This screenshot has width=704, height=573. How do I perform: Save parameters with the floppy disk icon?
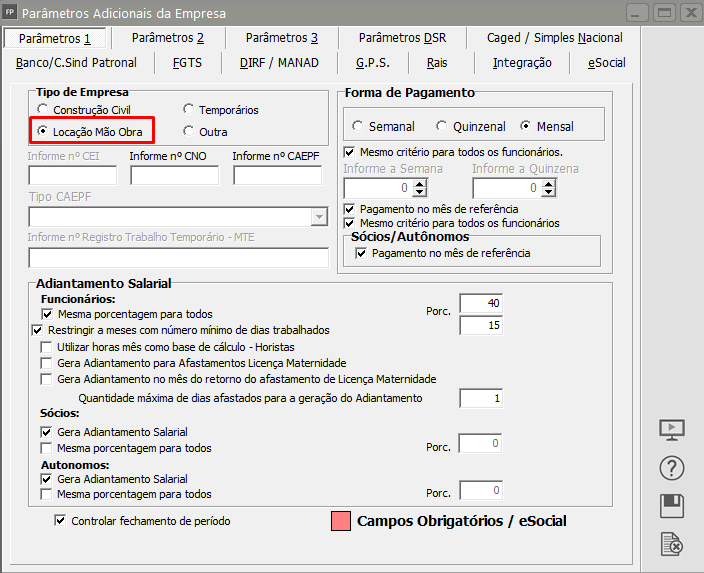672,506
